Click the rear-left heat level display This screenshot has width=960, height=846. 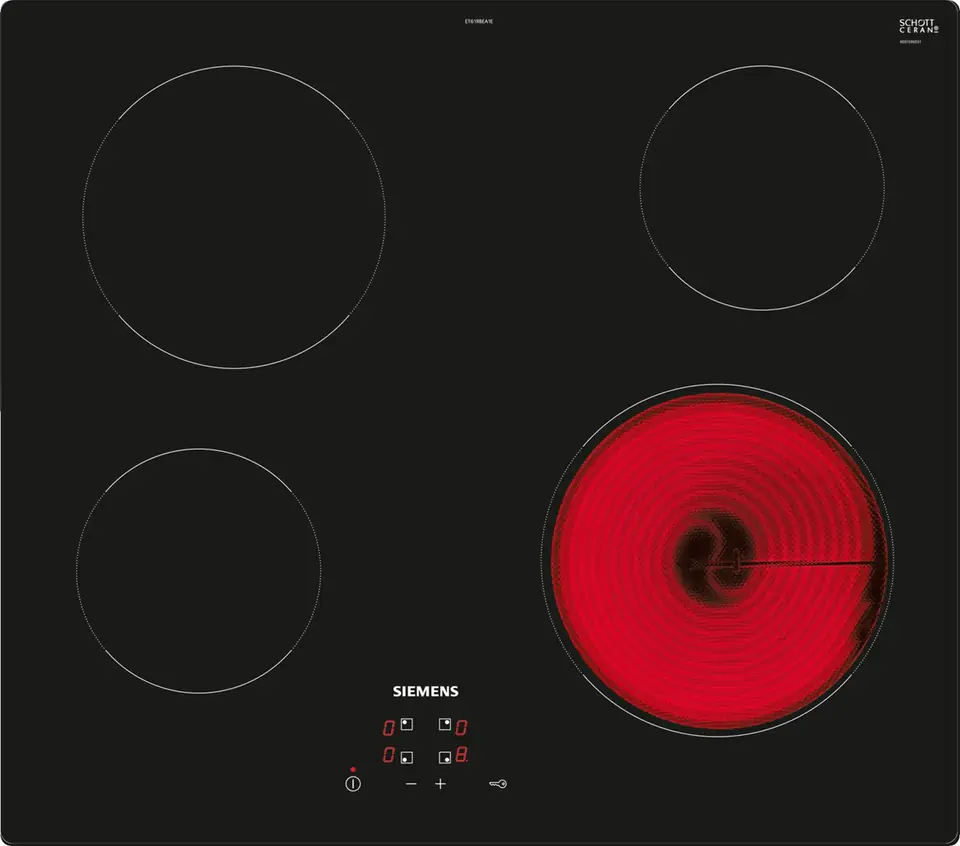[388, 727]
